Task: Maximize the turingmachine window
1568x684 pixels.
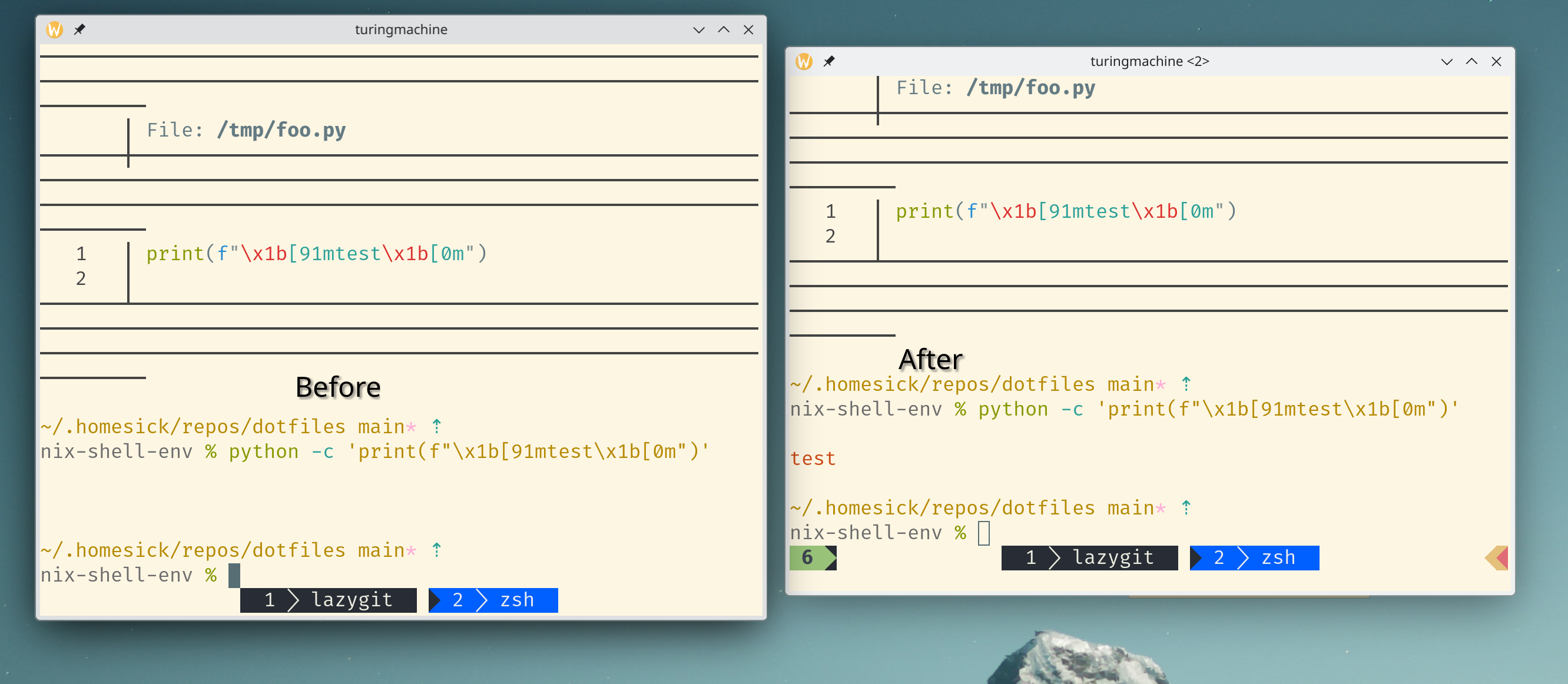Action: point(723,29)
